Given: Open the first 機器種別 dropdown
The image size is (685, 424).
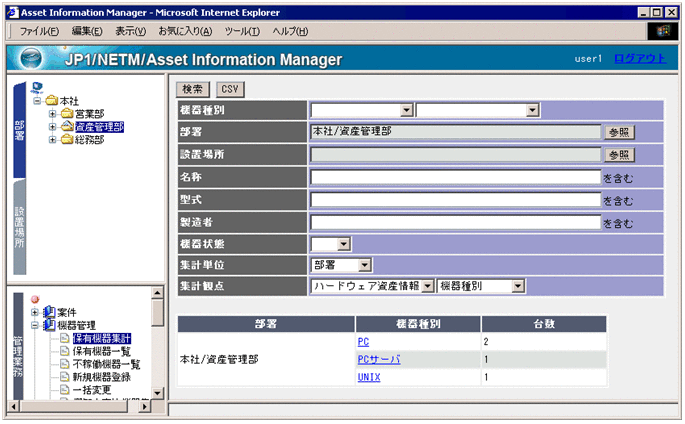Looking at the screenshot, I should click(407, 110).
